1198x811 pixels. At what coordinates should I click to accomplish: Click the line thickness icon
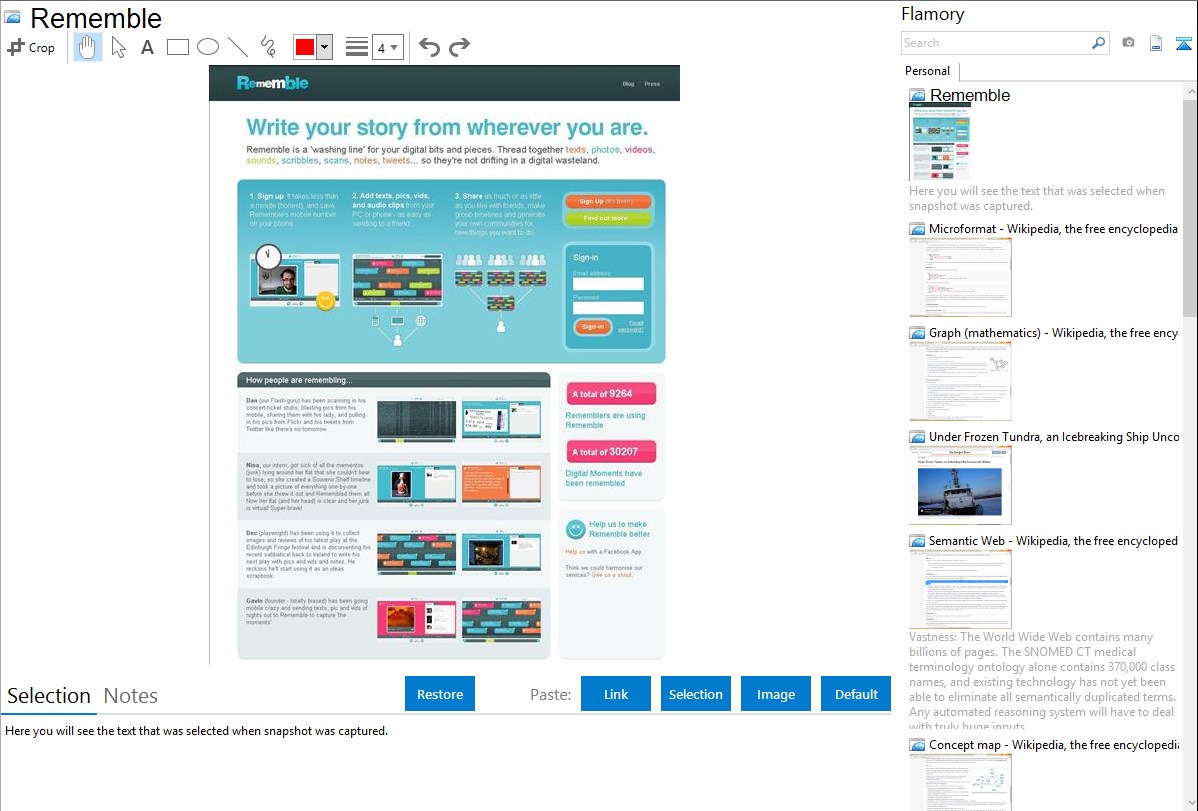pyautogui.click(x=357, y=47)
